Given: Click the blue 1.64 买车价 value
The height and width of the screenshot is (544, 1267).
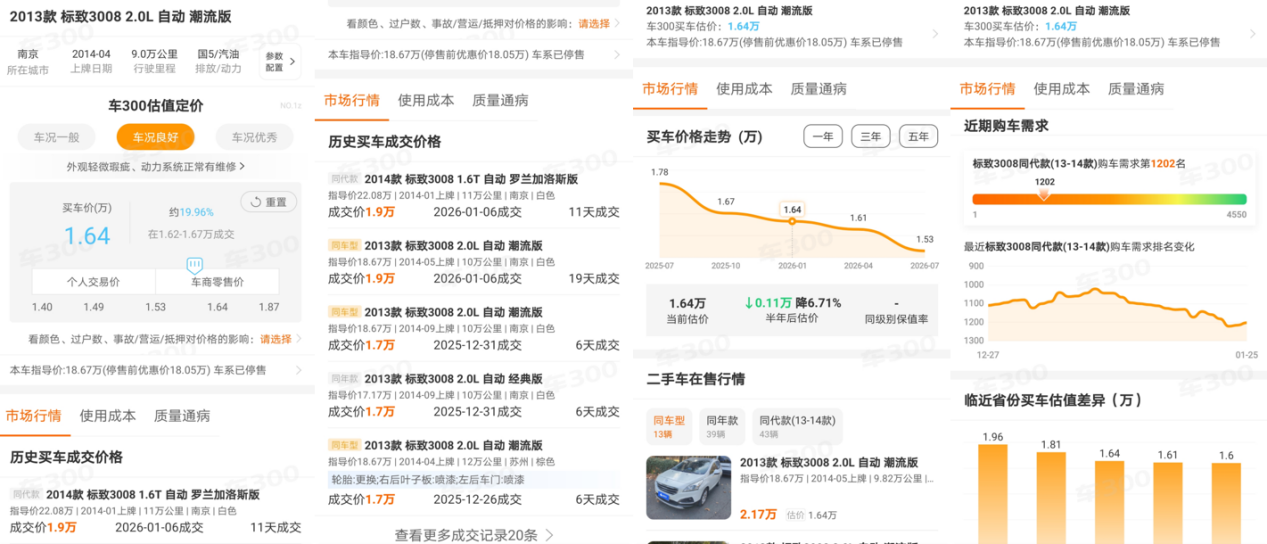Looking at the screenshot, I should 87,236.
